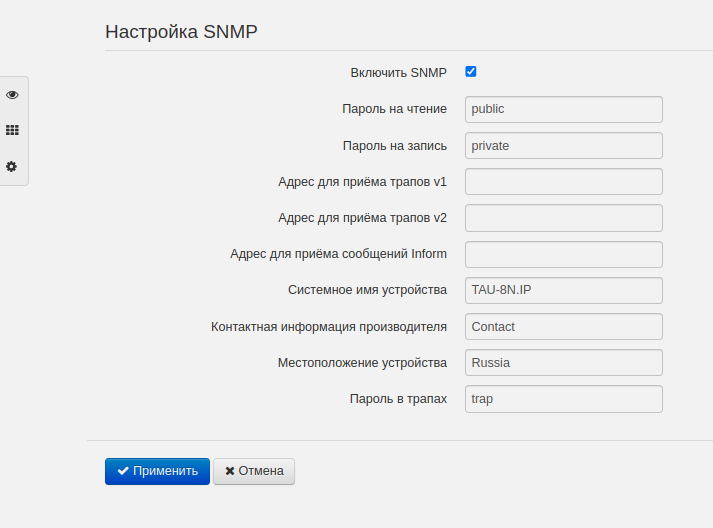Click the Системное имя устройства label

pos(367,290)
